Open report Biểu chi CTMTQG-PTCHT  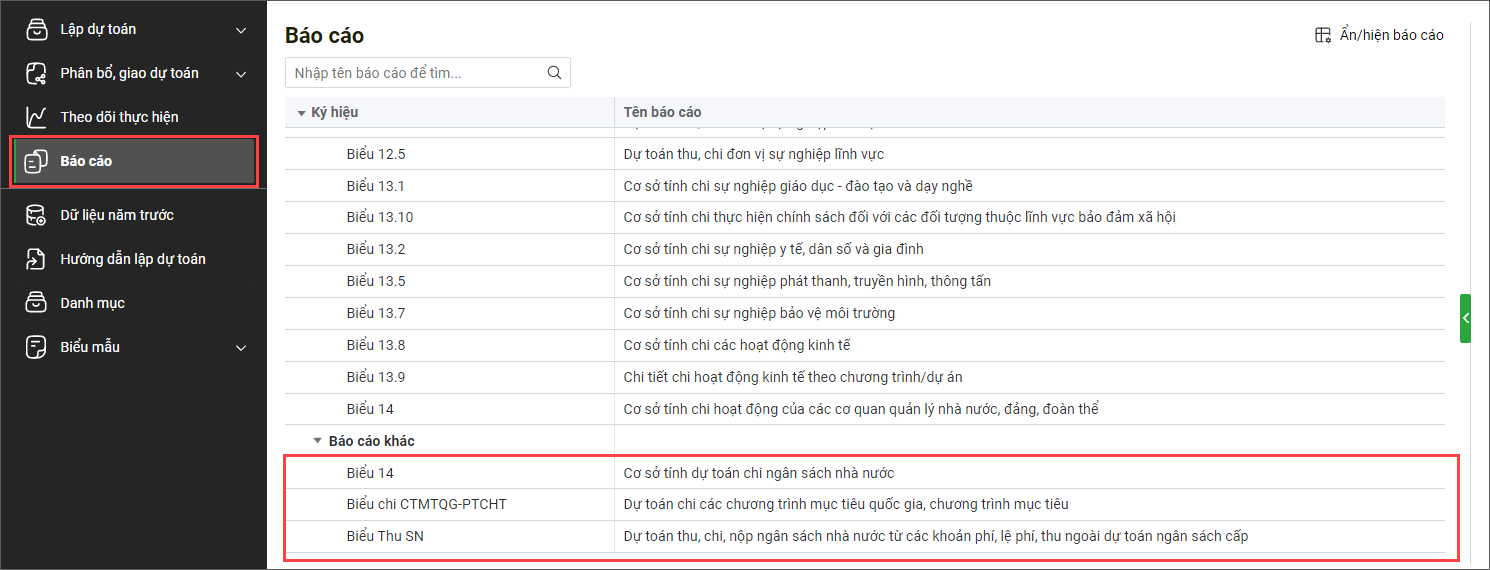(426, 504)
